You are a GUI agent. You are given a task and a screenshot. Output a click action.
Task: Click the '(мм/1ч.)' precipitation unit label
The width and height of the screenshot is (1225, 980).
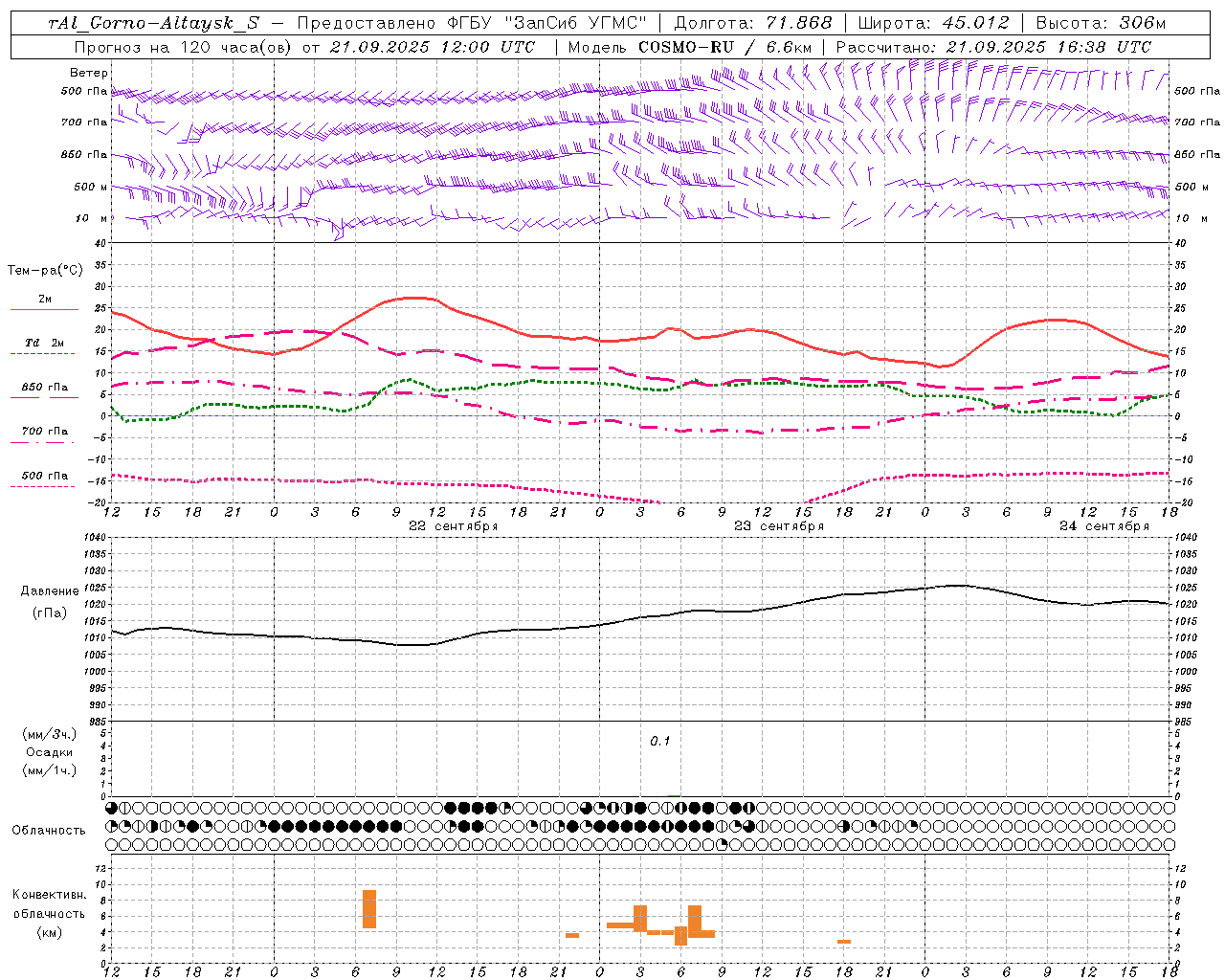point(50,770)
